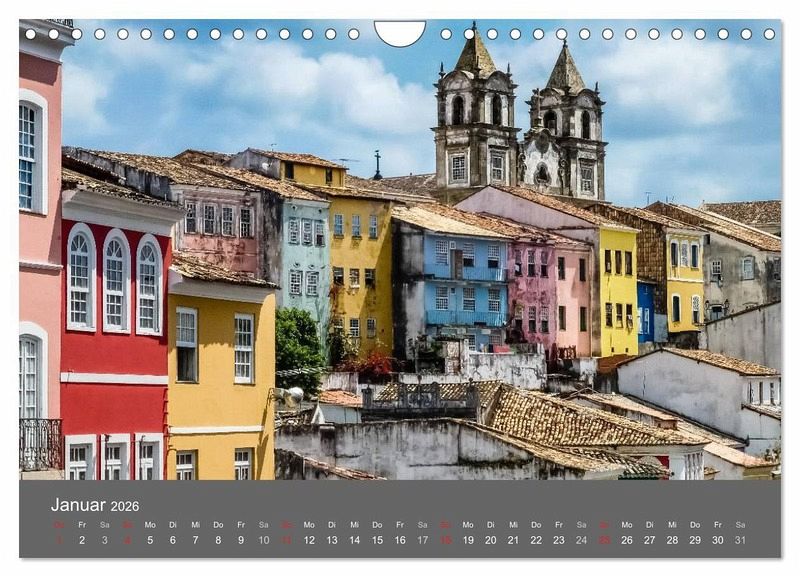
Task: Select date 14 in the calendar strip
Action: coord(355,540)
